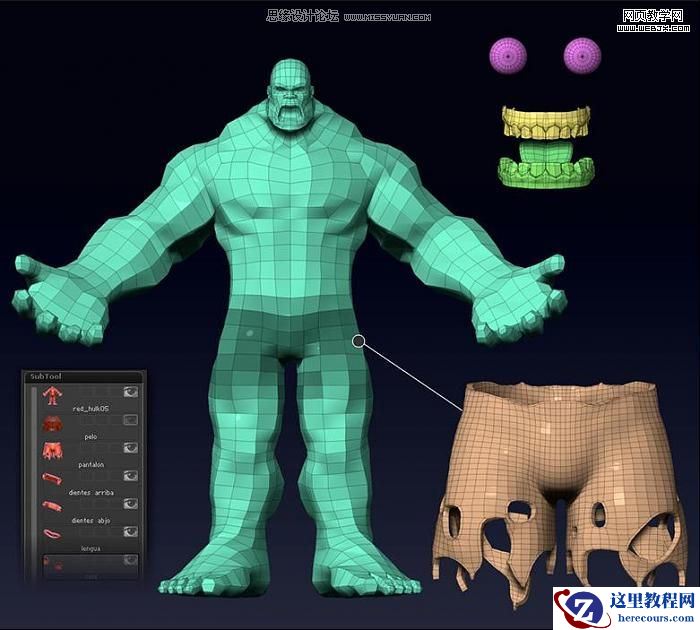Select the eyes subtool thumbnail at bottom
This screenshot has height=630, width=700.
tap(53, 564)
